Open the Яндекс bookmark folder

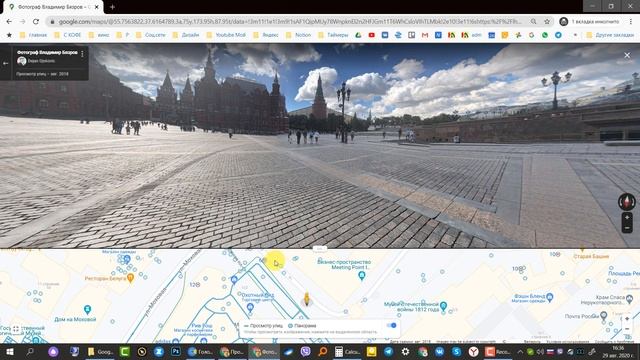coord(266,35)
